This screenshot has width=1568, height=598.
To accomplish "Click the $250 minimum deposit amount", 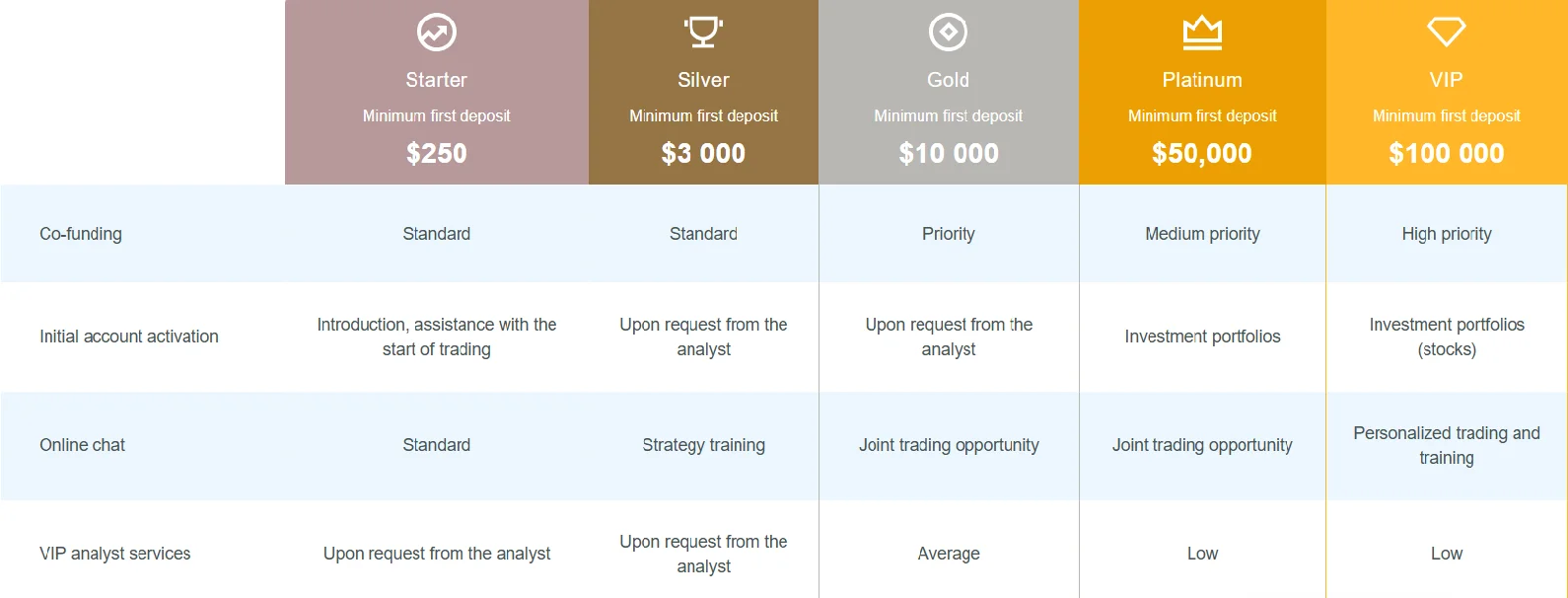I will 436,153.
